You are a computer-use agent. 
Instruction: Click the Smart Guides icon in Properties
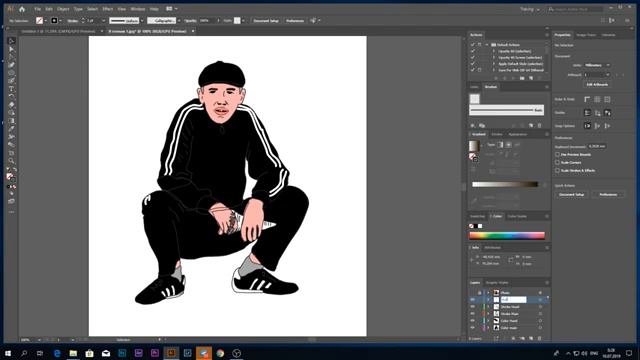[x=607, y=113]
